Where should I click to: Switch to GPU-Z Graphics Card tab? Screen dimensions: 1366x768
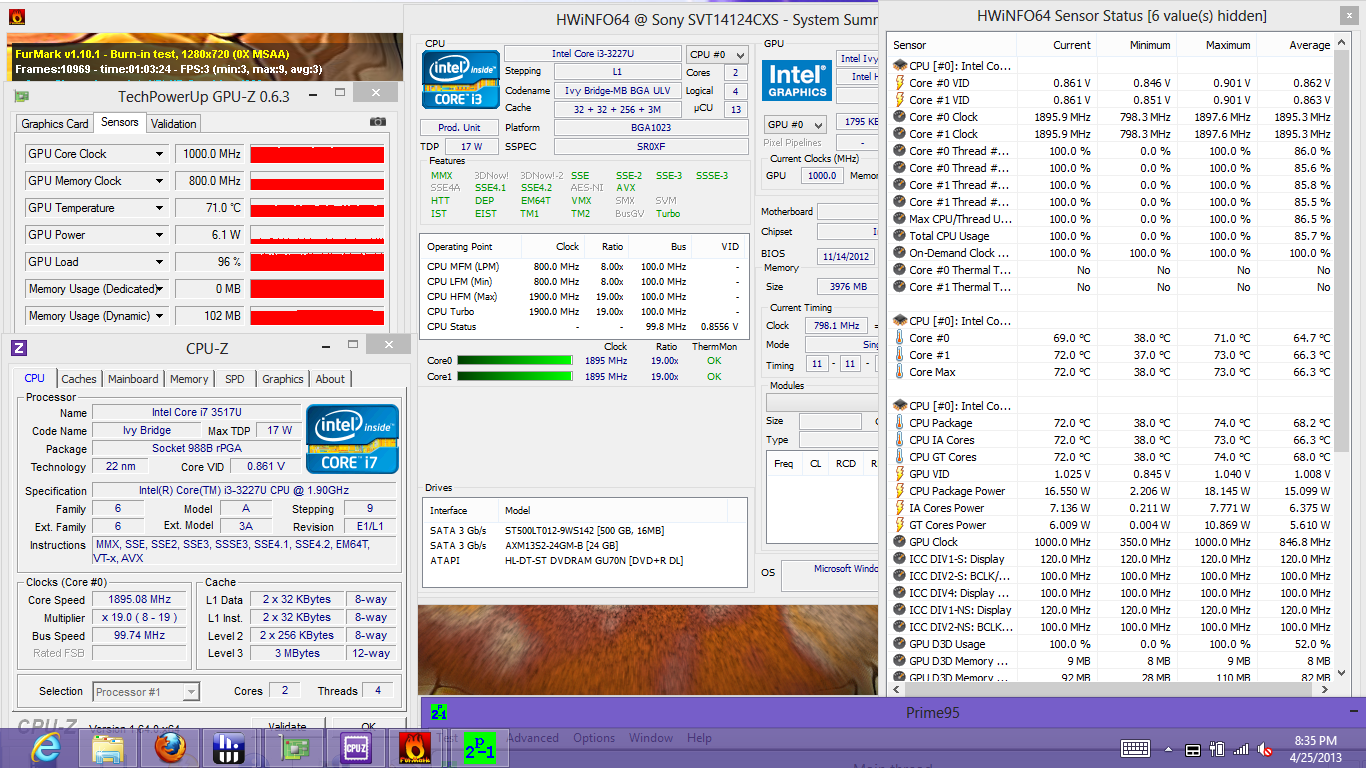pos(55,124)
